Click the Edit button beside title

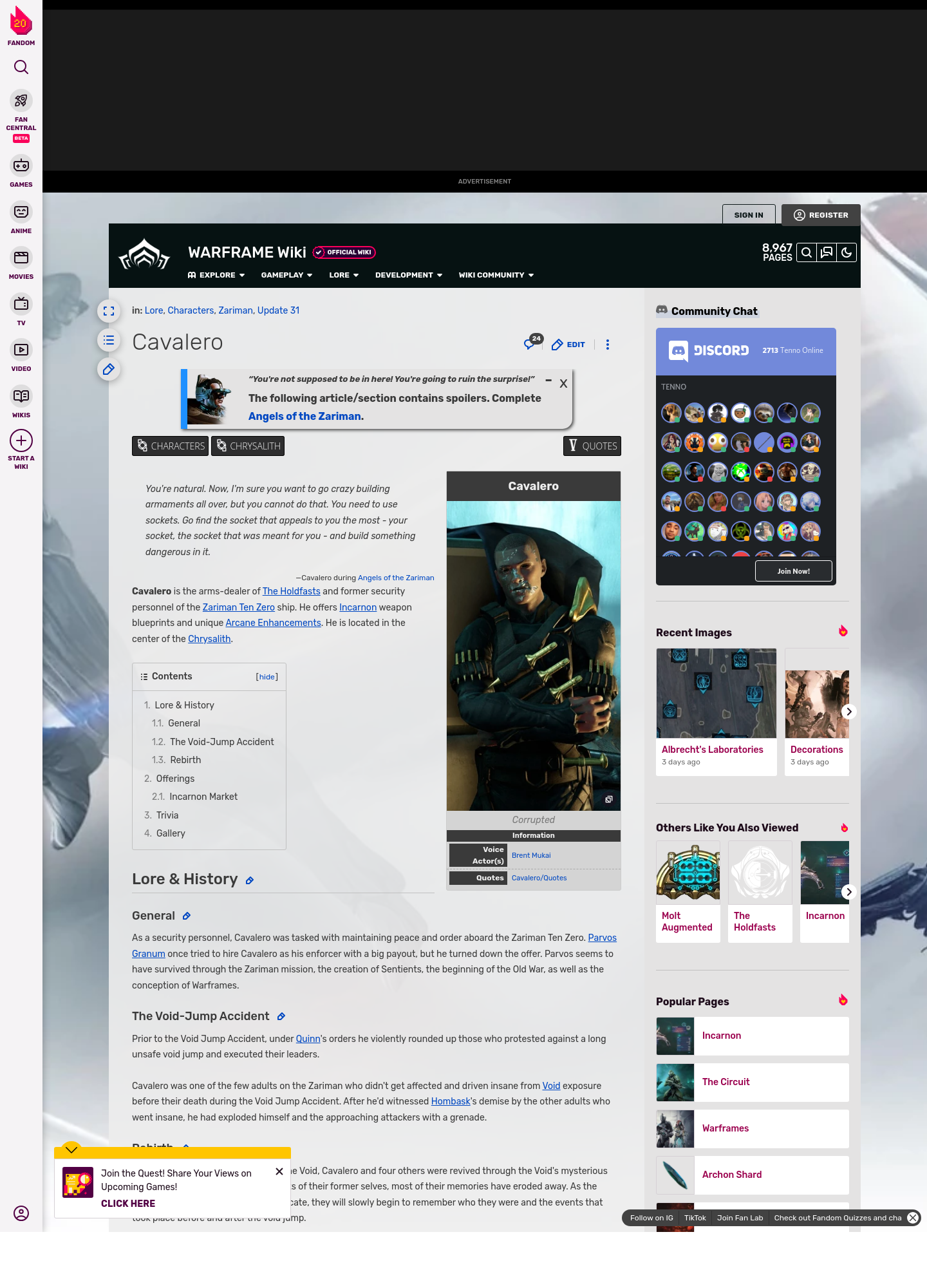[x=568, y=345]
